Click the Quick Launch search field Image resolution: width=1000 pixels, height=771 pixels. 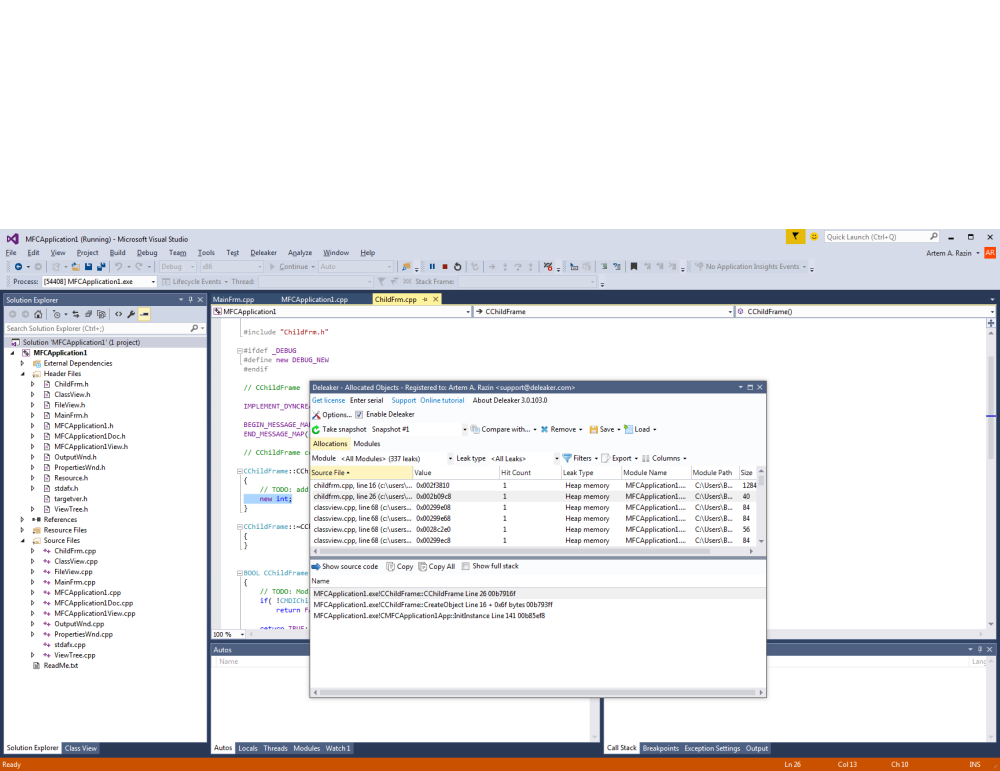pyautogui.click(x=877, y=237)
